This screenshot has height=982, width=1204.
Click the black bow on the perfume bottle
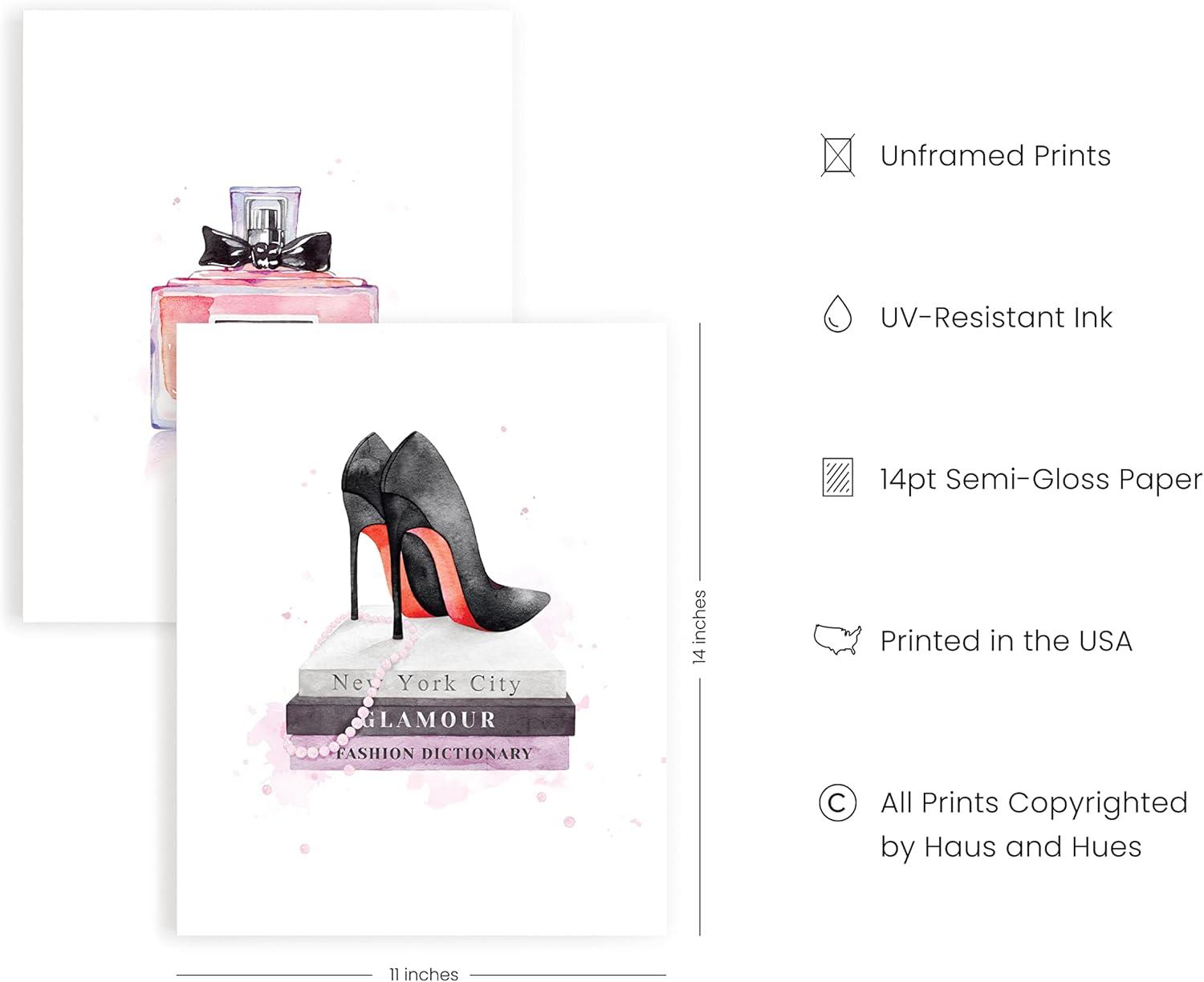[266, 245]
